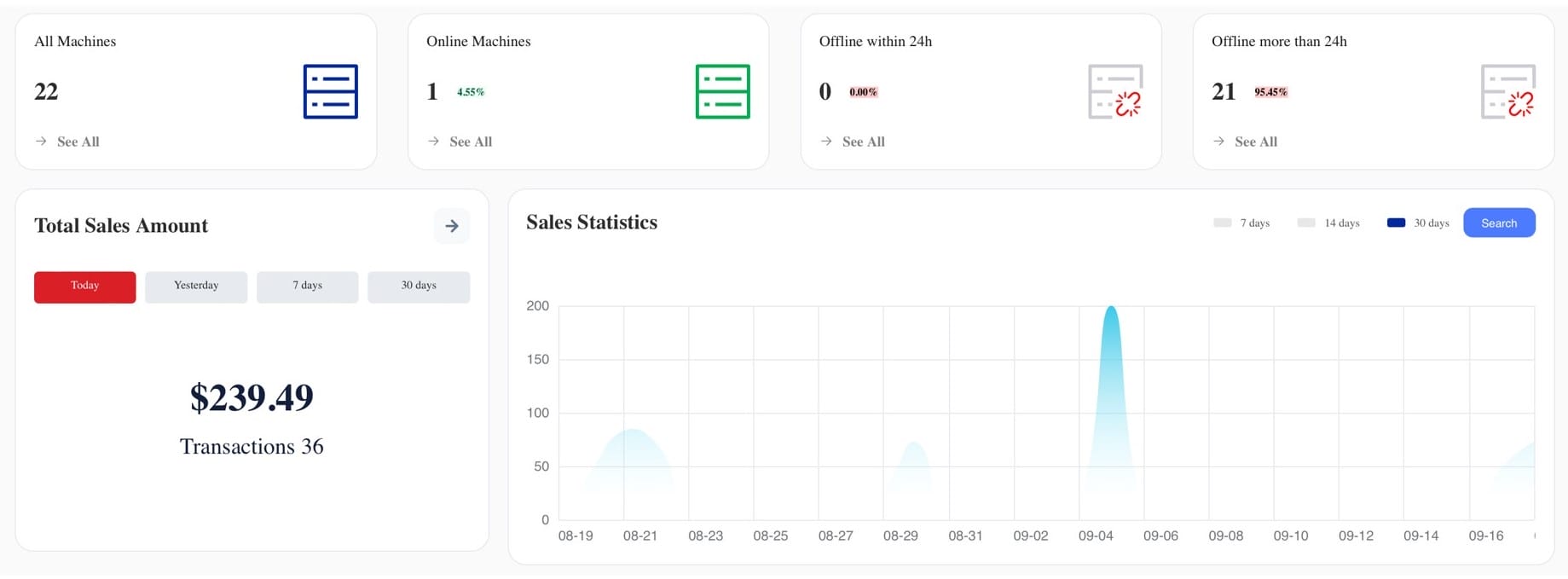This screenshot has height=579, width=1568.
Task: Click the arrow beside All Machines See All
Action: point(41,142)
